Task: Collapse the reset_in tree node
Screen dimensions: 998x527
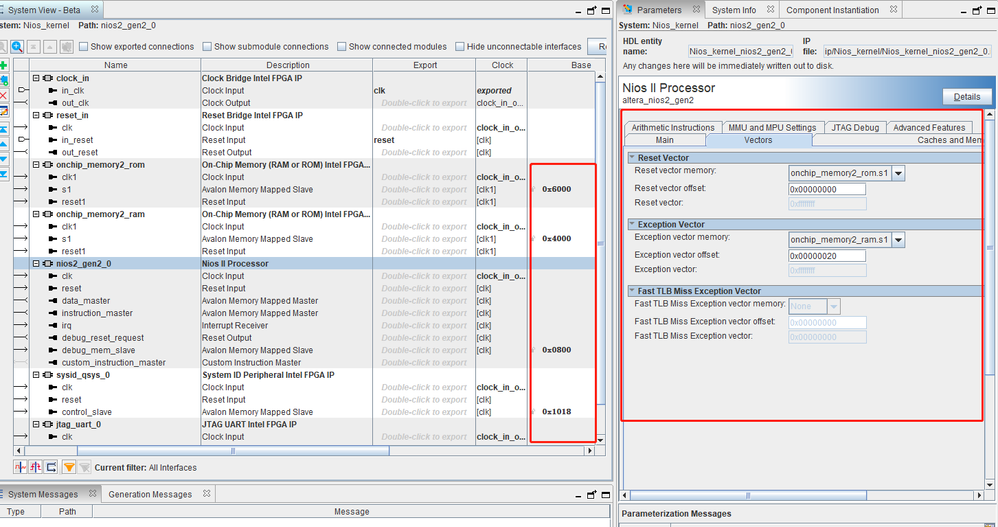Action: coord(36,115)
